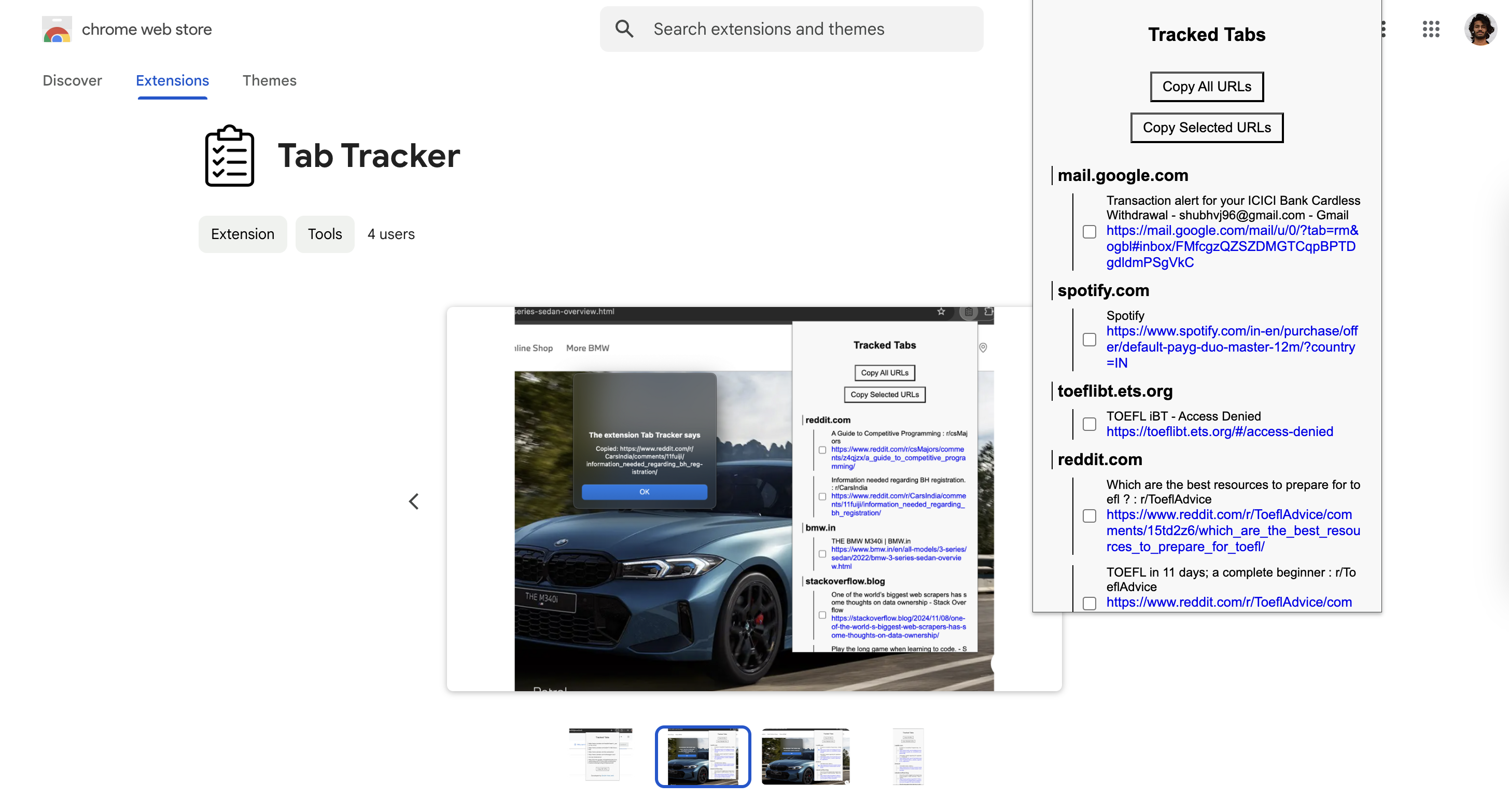This screenshot has height=812, width=1509.
Task: Check the Gmail ICICI transaction tab checkbox
Action: click(1089, 232)
